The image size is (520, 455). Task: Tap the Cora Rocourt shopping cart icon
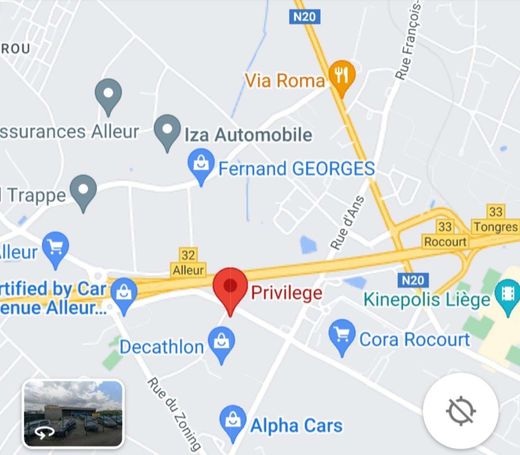tap(342, 337)
